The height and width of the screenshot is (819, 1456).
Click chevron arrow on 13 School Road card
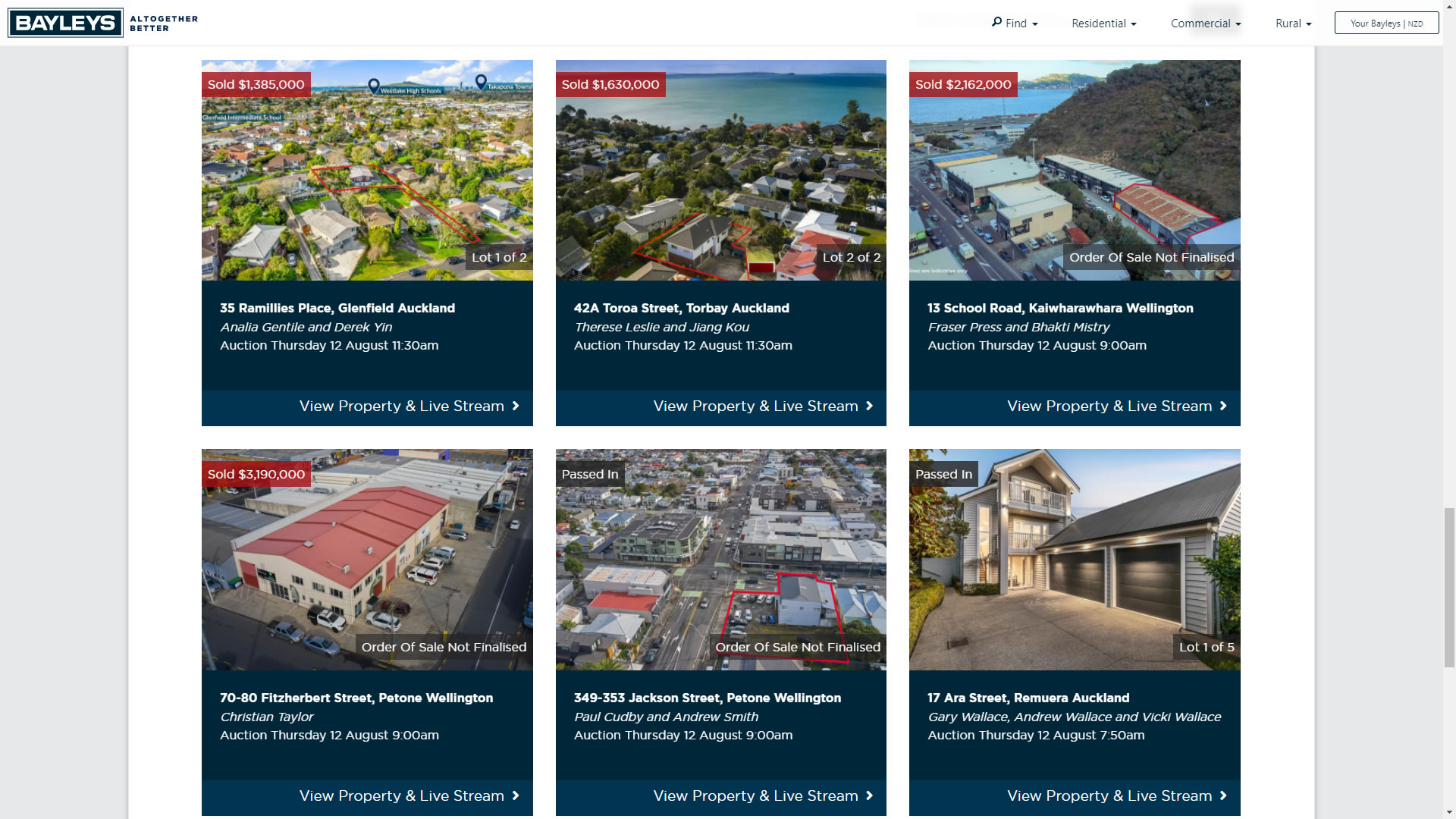tap(1223, 406)
